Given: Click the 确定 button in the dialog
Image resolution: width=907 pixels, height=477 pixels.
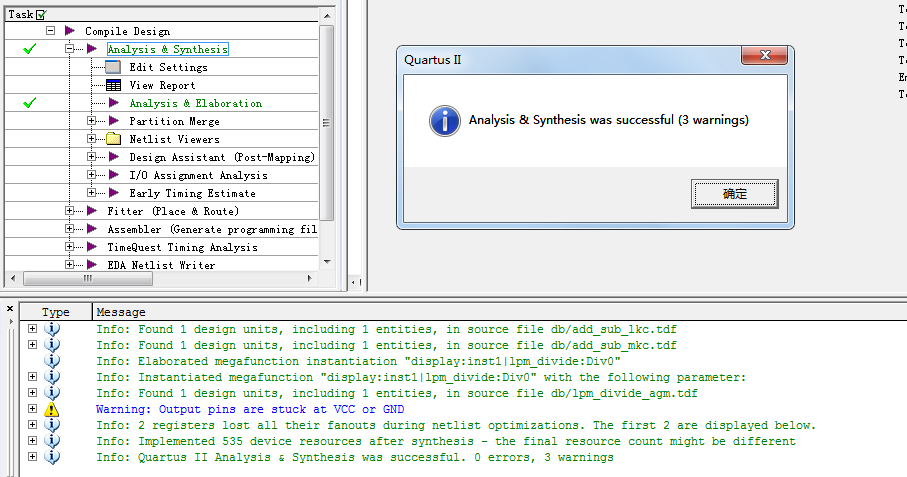Looking at the screenshot, I should (734, 194).
